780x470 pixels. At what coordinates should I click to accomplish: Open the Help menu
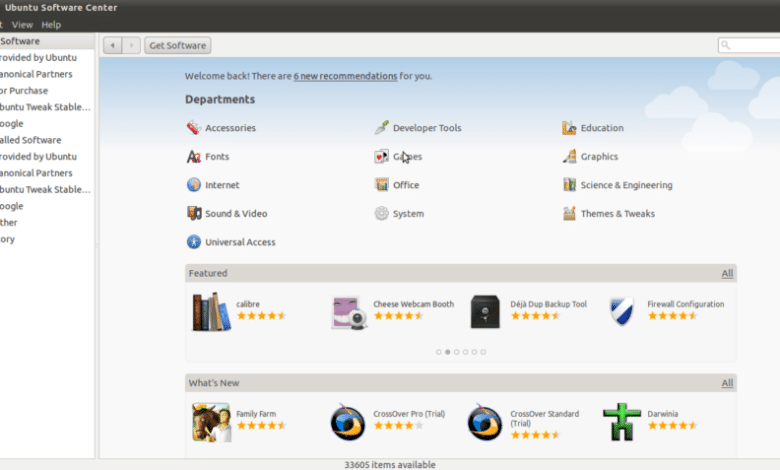tap(51, 25)
